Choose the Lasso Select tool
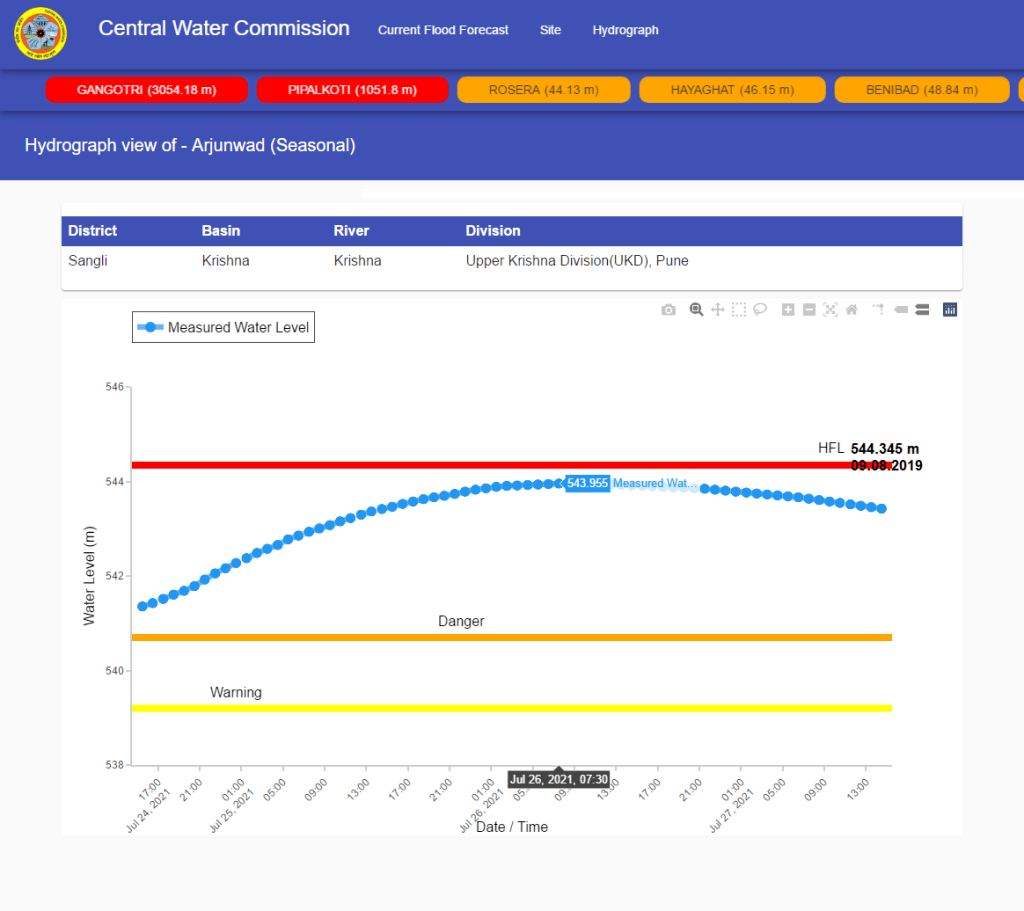Screen dimensions: 1024x911 [x=760, y=310]
